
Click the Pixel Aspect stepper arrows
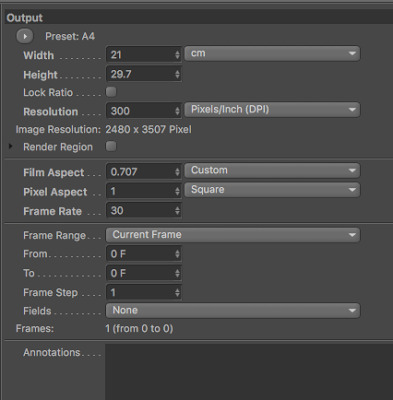pos(177,191)
